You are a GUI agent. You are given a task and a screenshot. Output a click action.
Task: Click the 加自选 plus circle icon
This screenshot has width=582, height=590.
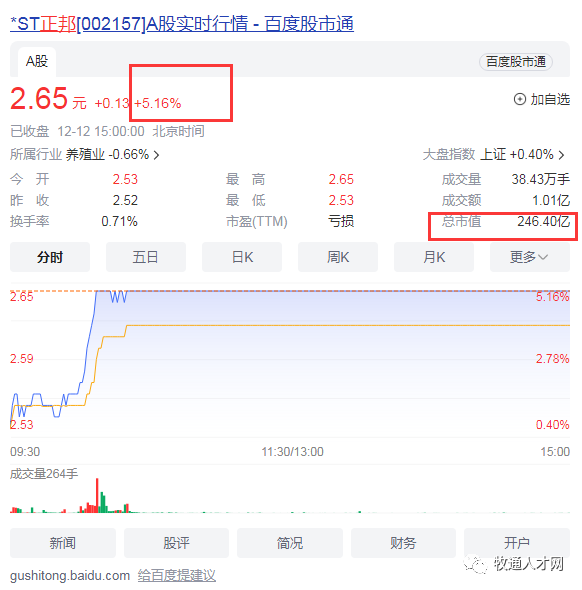click(x=520, y=99)
